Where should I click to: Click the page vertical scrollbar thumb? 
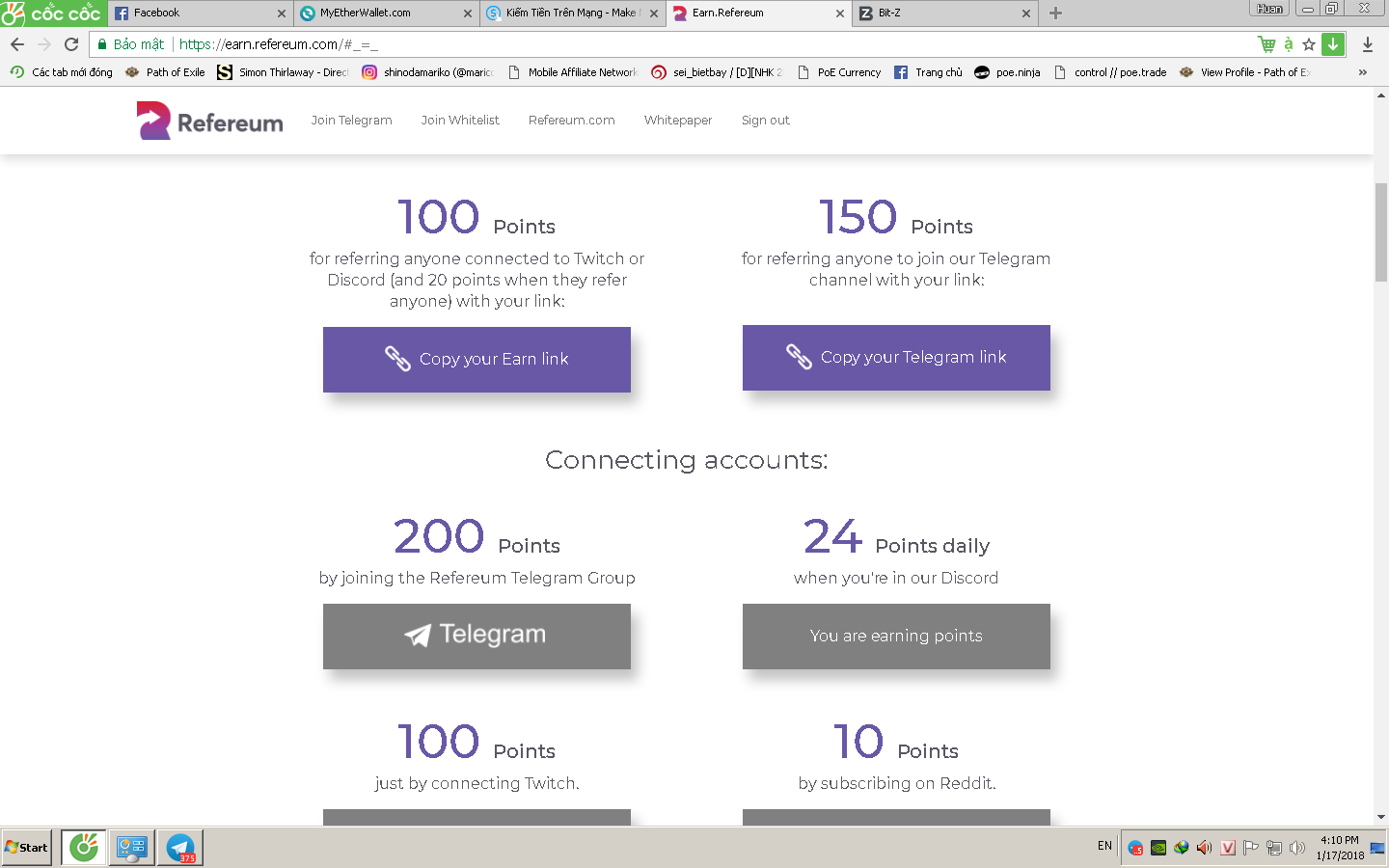pos(1381,231)
